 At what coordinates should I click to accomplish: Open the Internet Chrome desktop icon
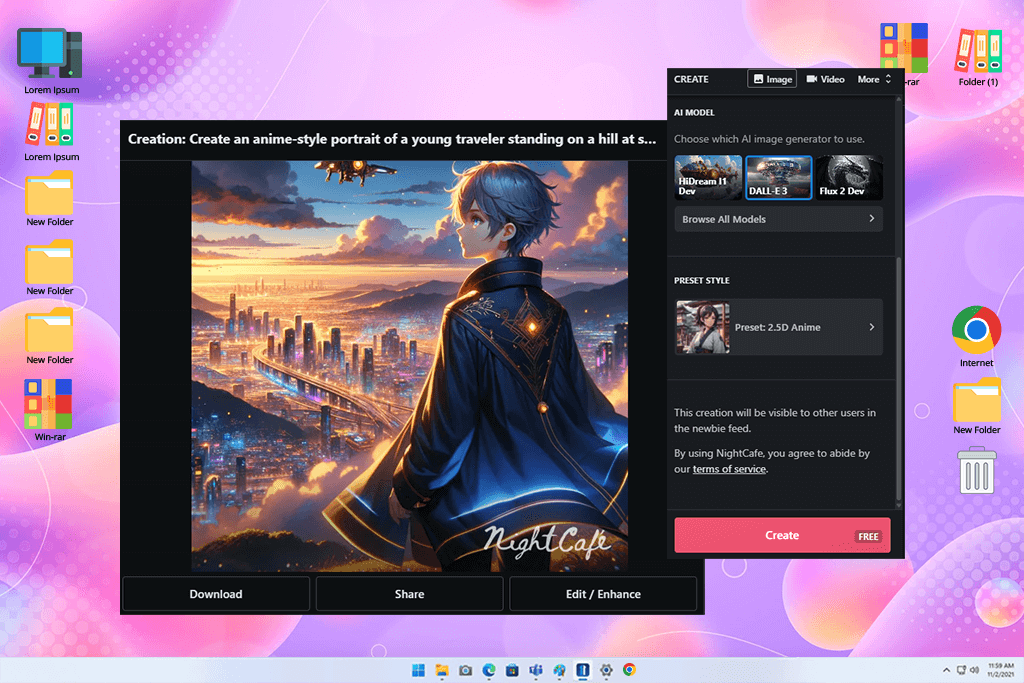pos(976,336)
